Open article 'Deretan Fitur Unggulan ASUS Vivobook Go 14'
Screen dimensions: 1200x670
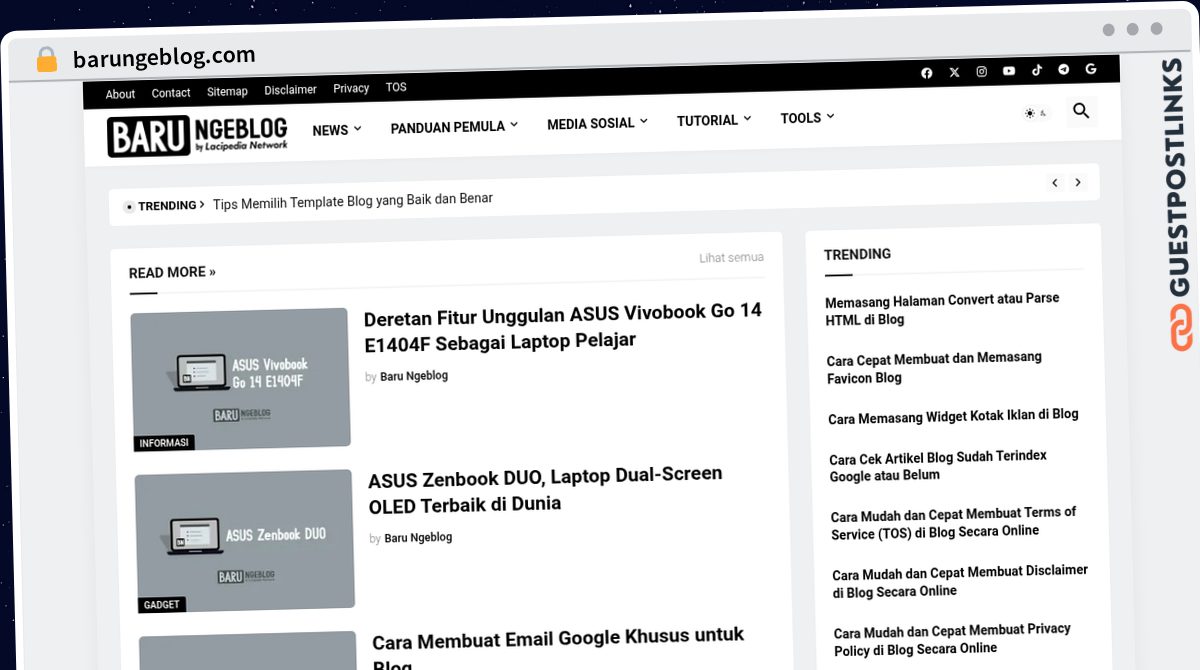[x=563, y=326]
